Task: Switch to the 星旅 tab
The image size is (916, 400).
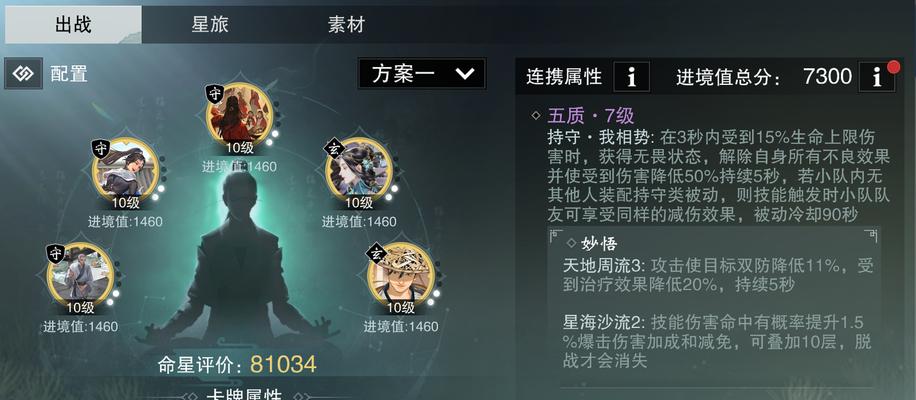Action: click(x=210, y=25)
